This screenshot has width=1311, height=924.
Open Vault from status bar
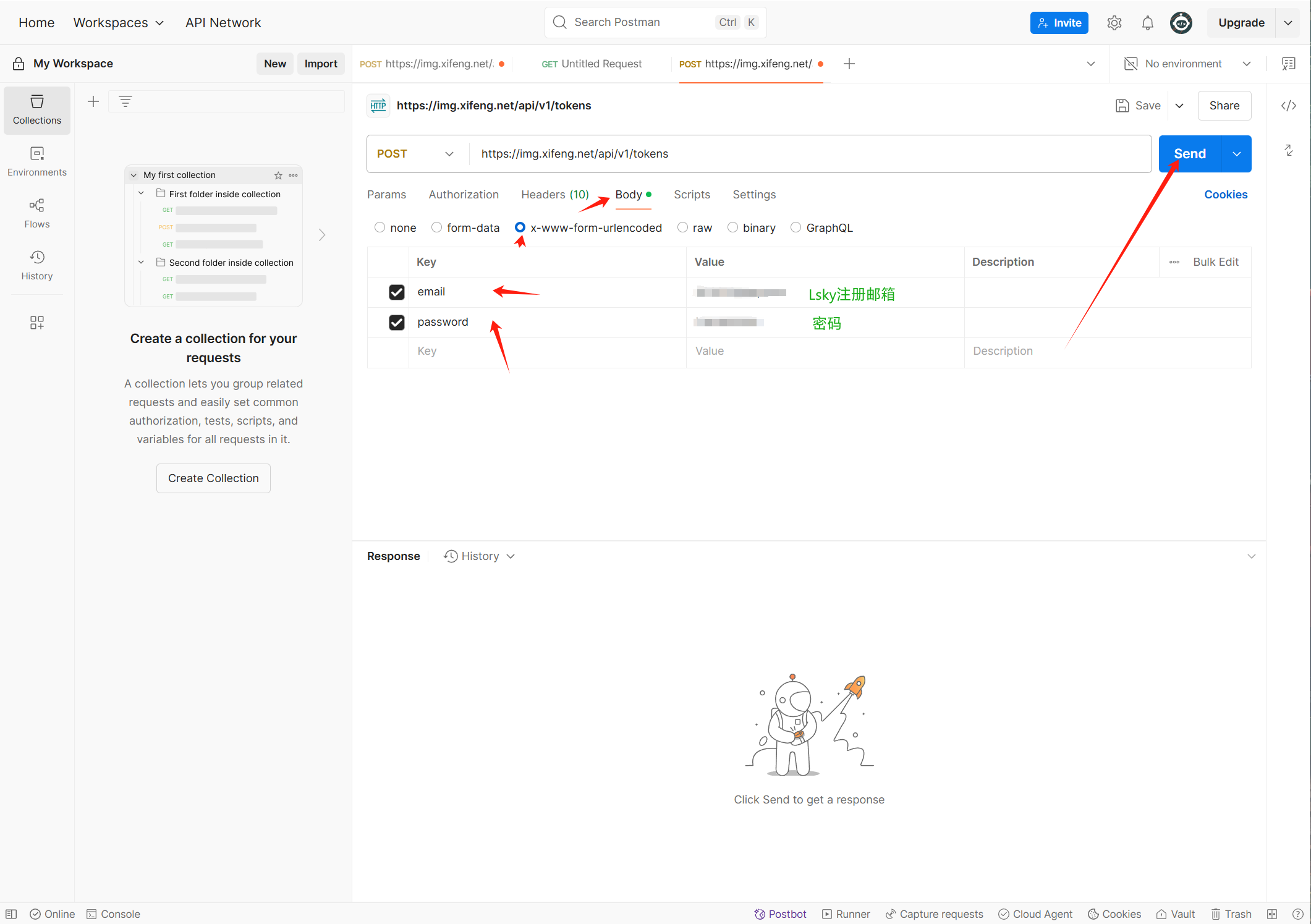[x=1176, y=914]
